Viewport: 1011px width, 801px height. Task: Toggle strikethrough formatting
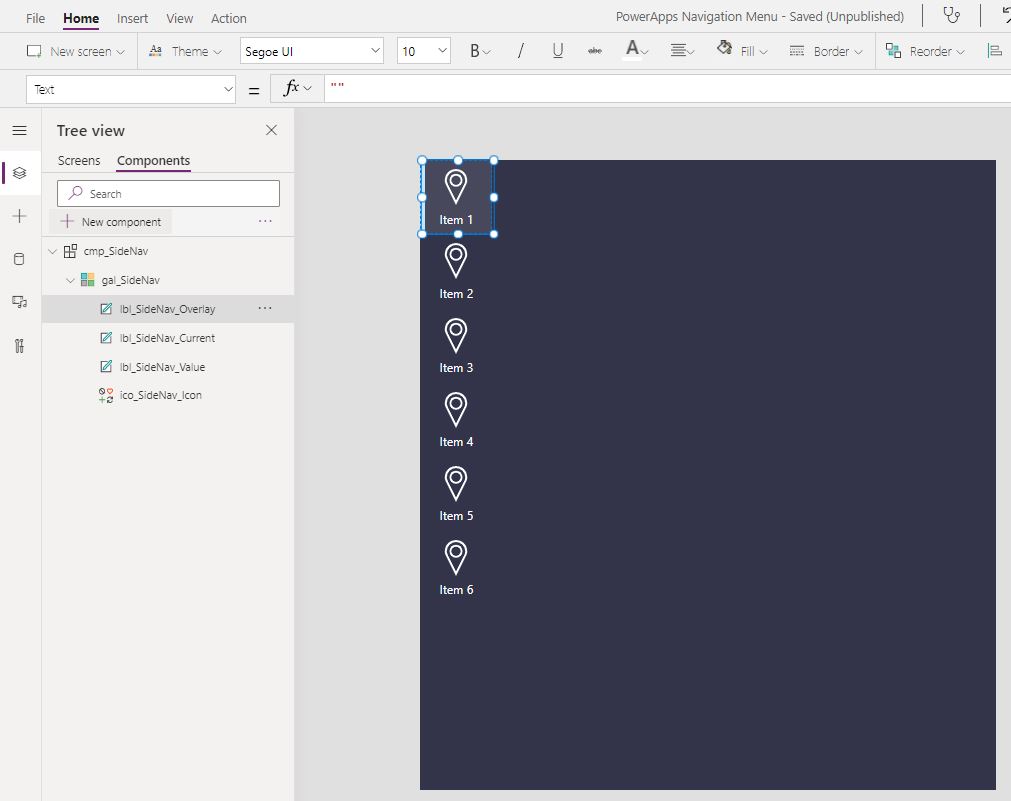pyautogui.click(x=594, y=51)
